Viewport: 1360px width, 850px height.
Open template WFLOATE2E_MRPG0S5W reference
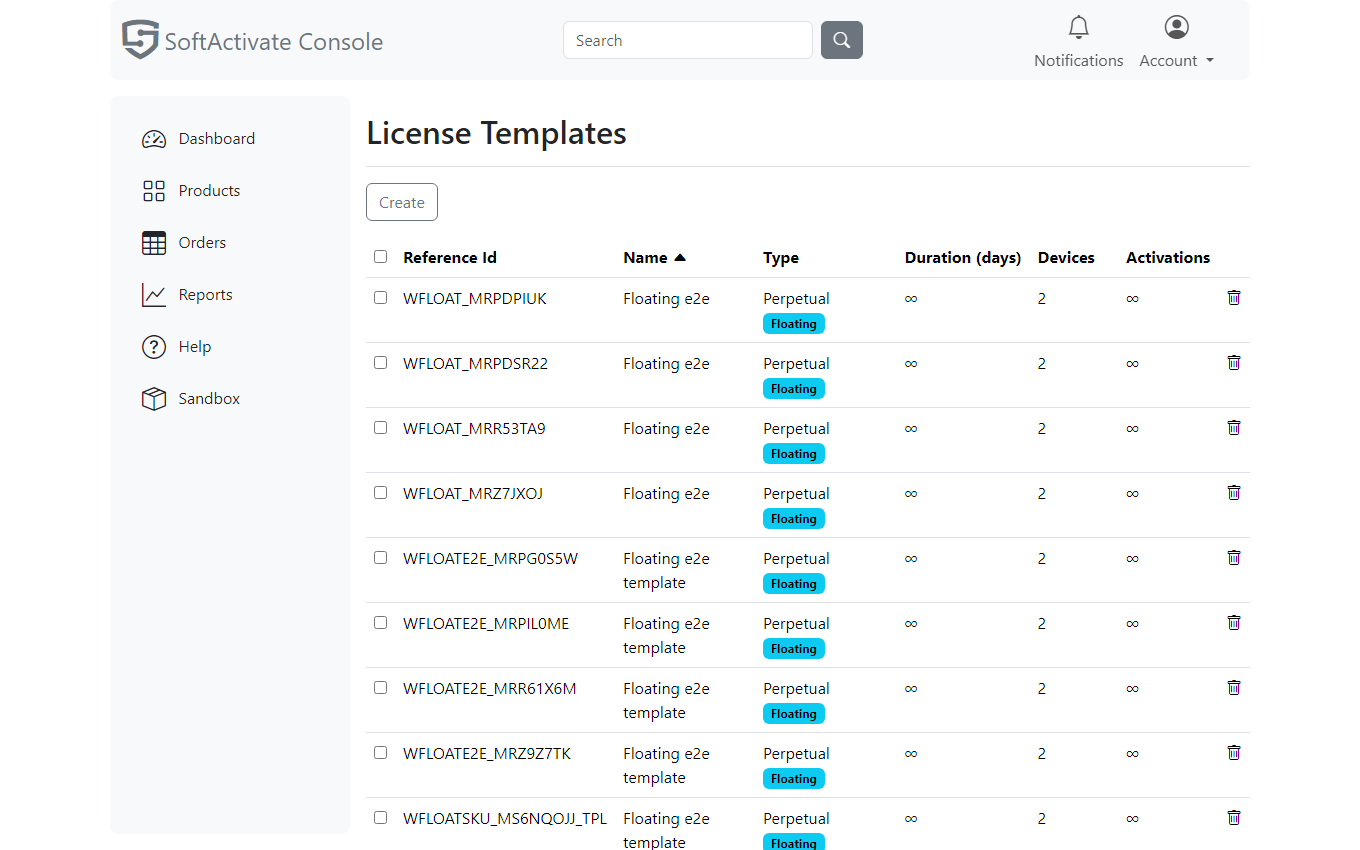(x=490, y=559)
